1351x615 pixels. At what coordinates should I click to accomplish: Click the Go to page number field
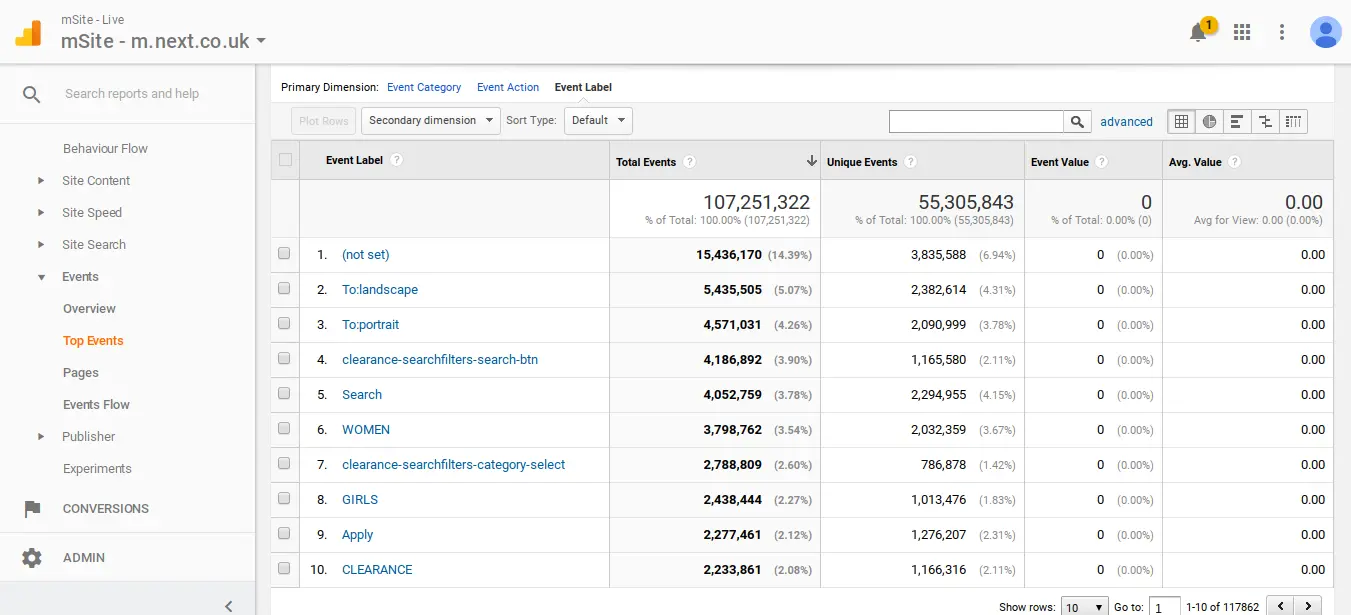[x=1164, y=607]
